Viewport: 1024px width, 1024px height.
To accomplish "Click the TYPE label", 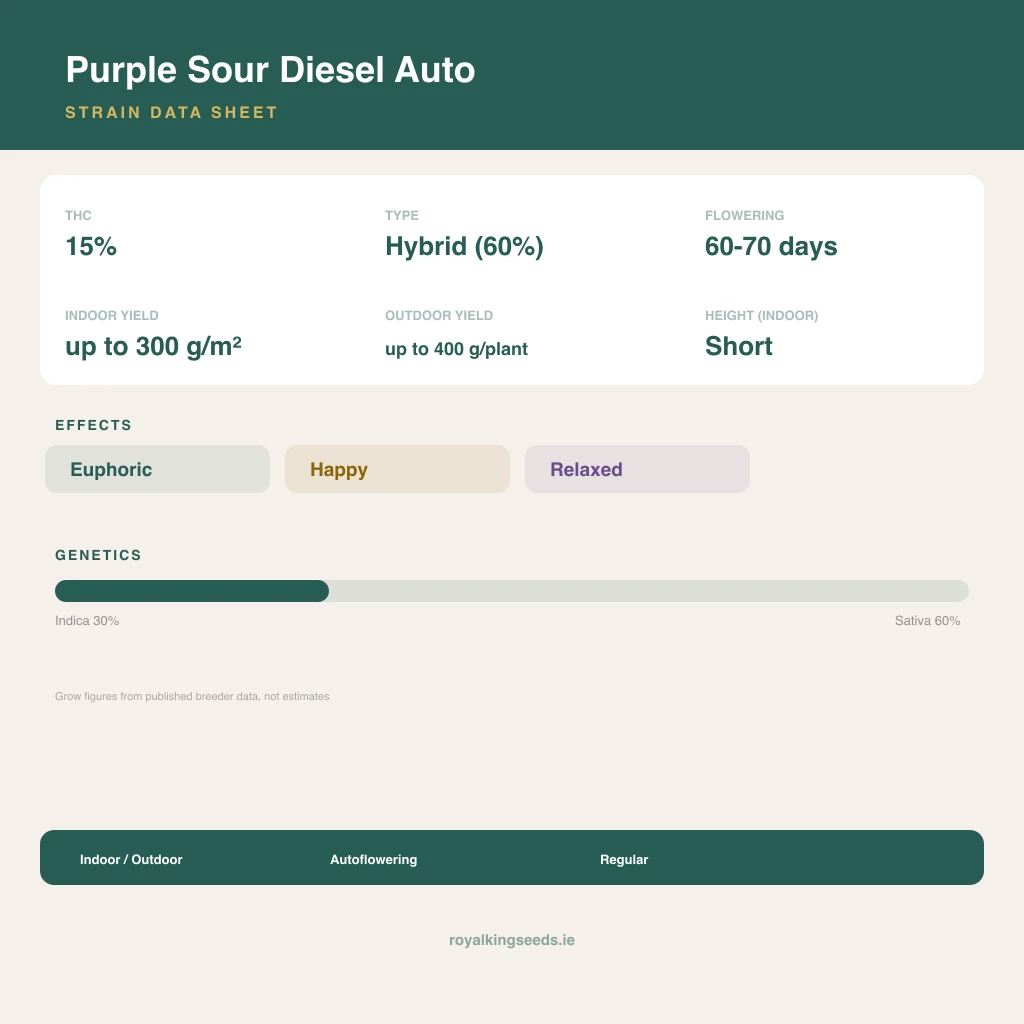I will [x=402, y=216].
